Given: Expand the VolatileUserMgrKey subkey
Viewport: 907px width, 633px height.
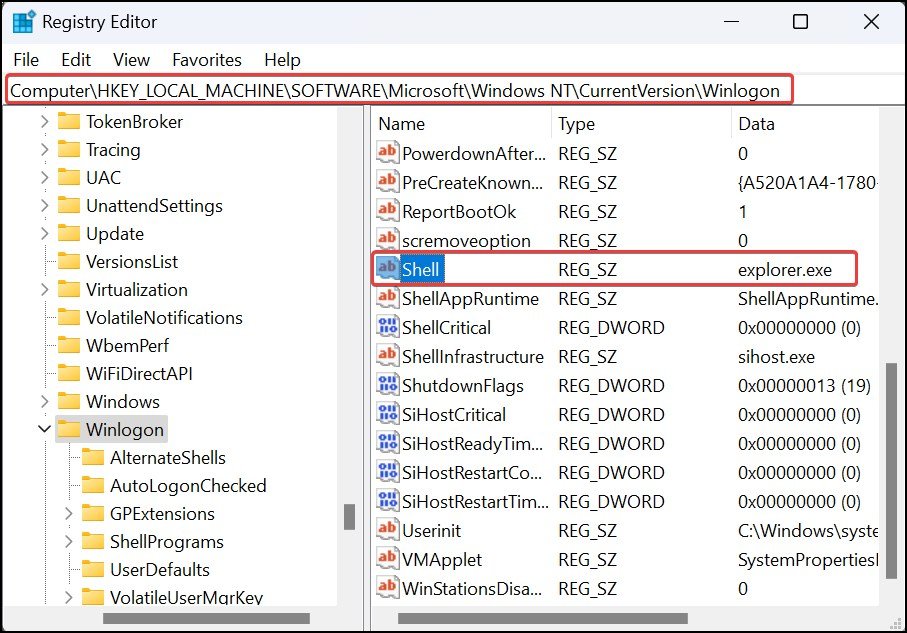Looking at the screenshot, I should point(68,597).
